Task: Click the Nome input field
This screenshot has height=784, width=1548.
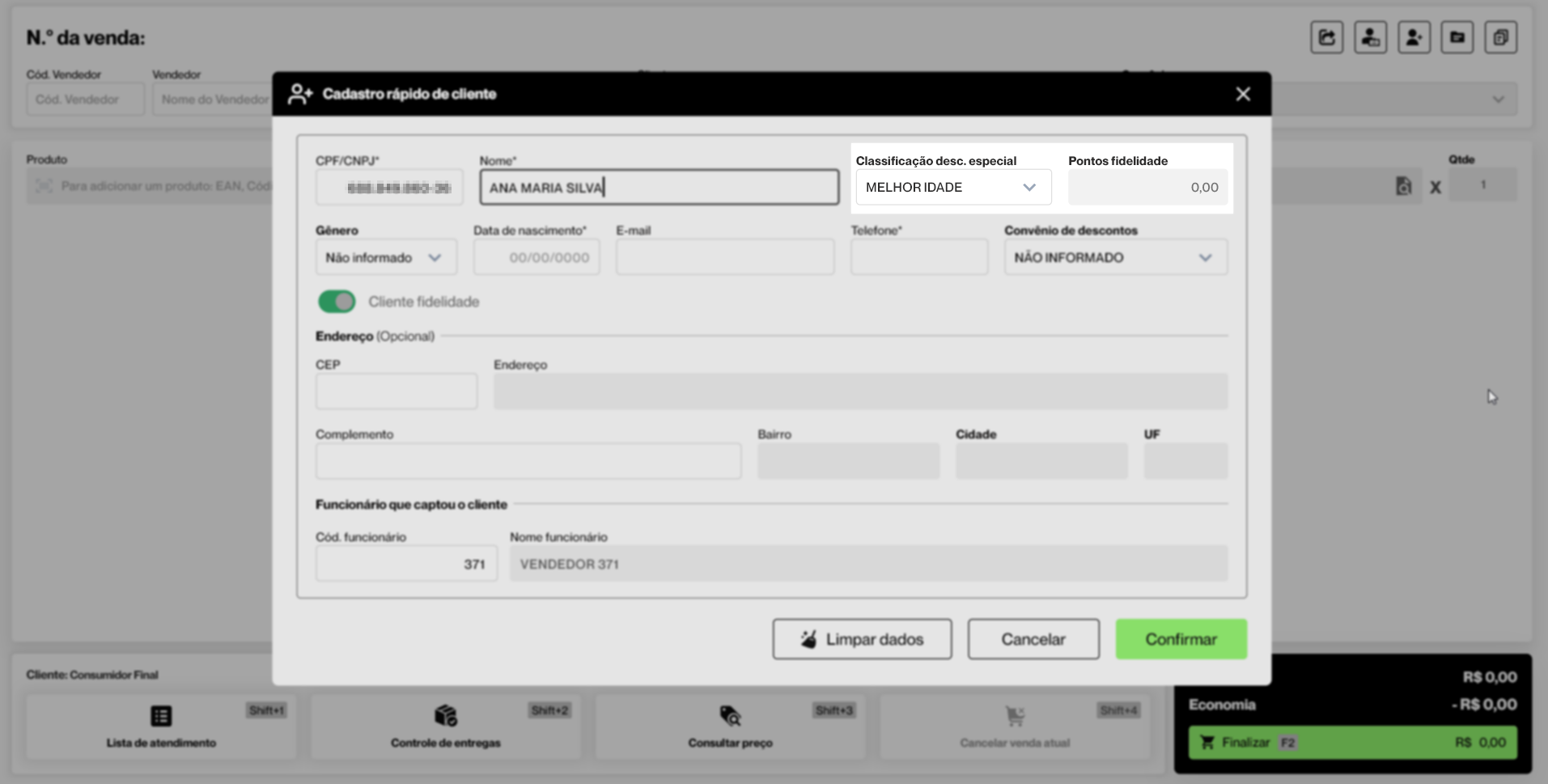Action: click(659, 188)
